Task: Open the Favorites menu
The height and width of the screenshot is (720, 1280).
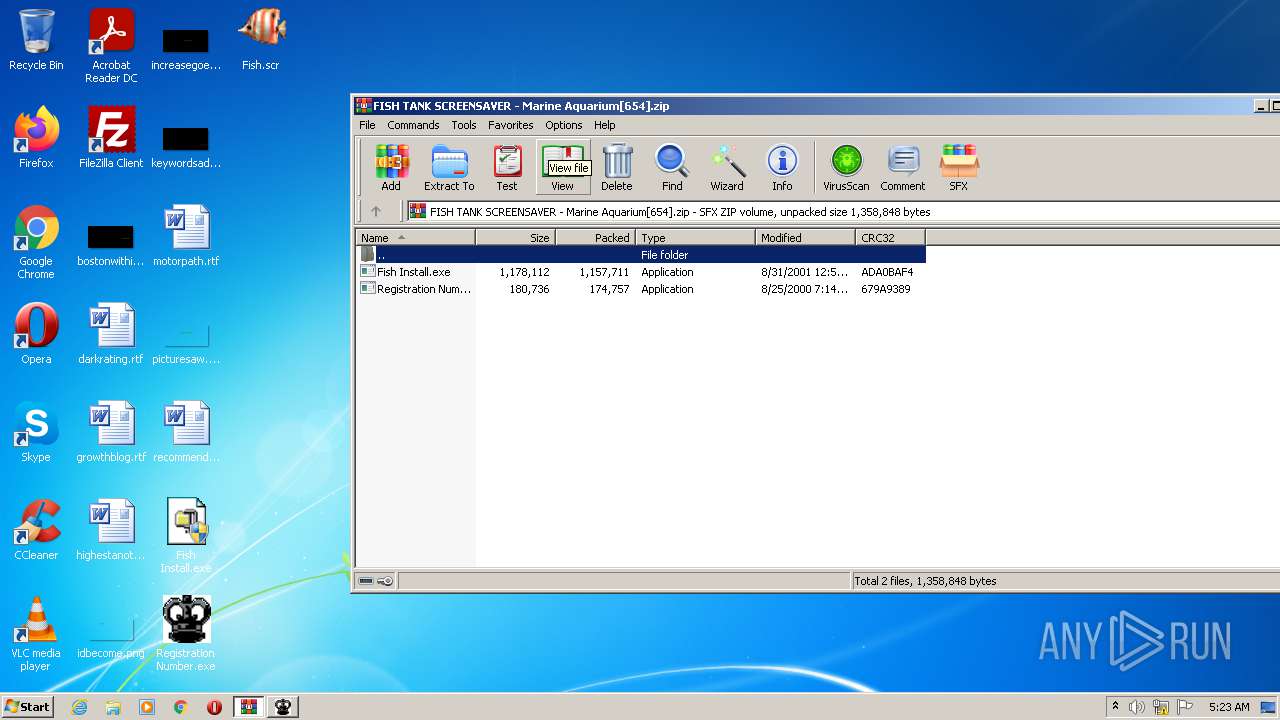Action: 510,125
